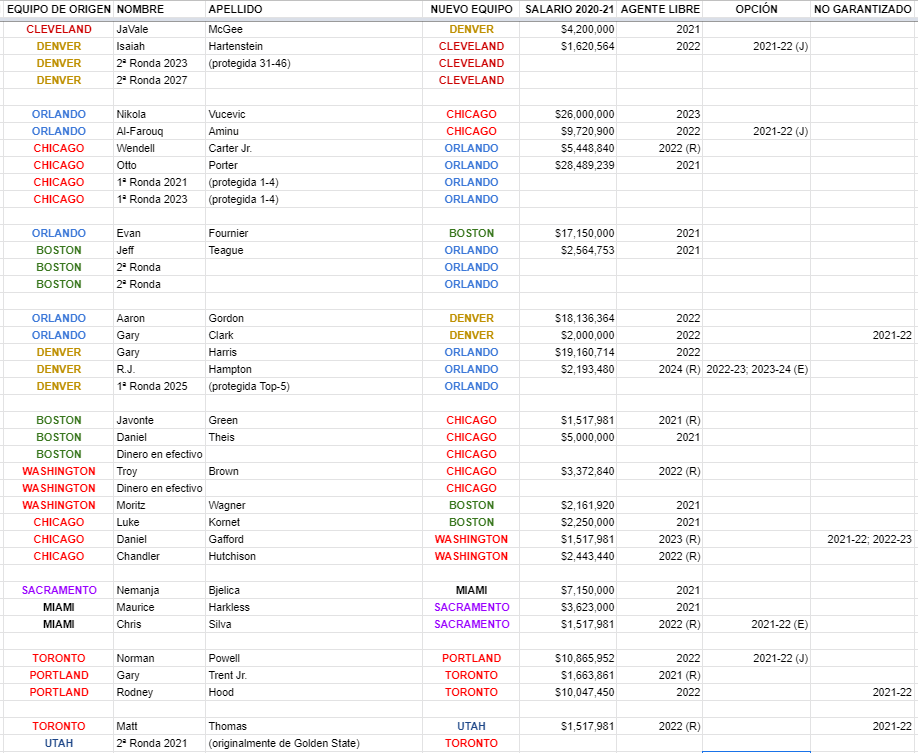Viewport: 918px width, 753px height.
Task: Select the 1ª Ronda 2021 cell
Action: tap(159, 182)
